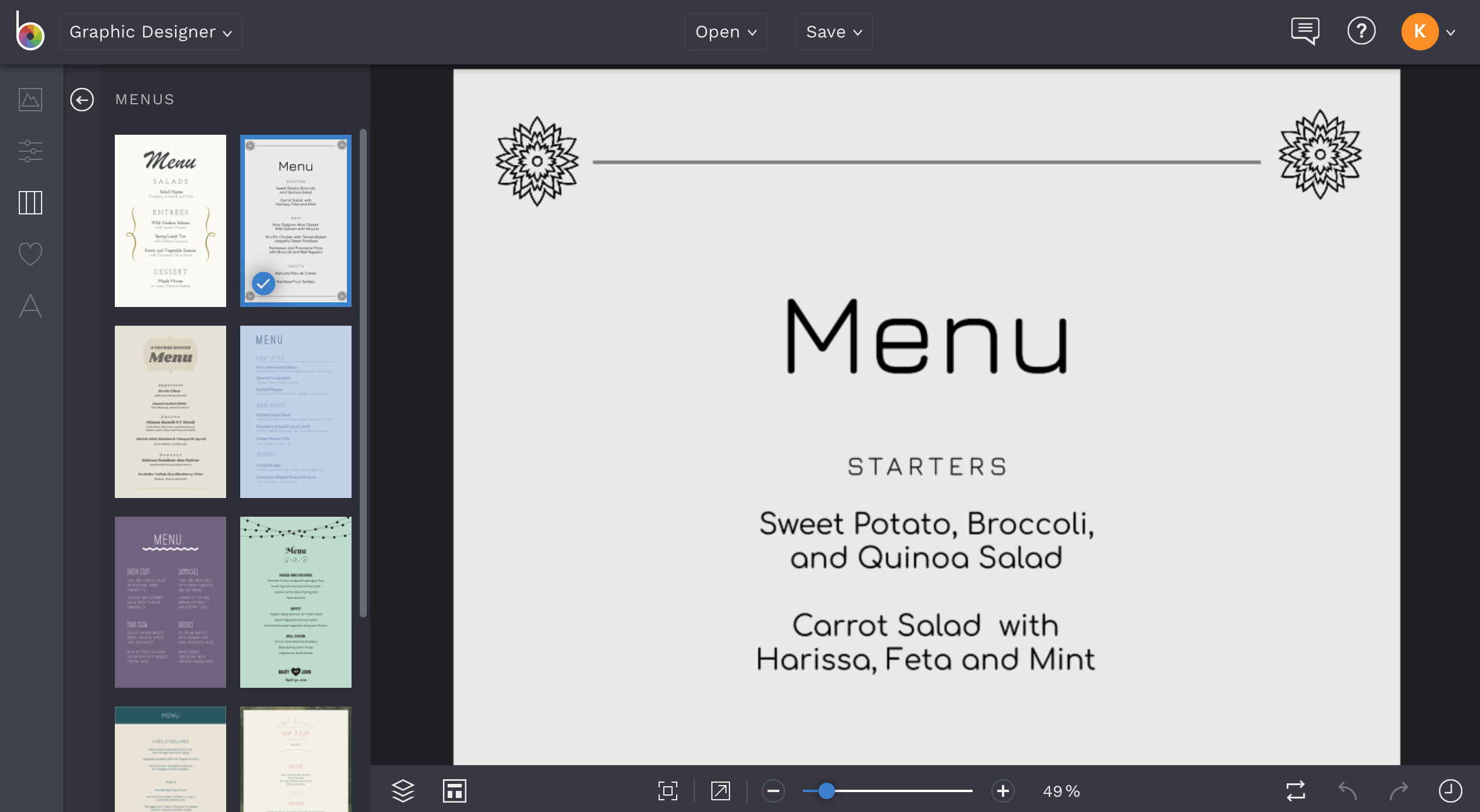
Task: Redo the last action
Action: pyautogui.click(x=1399, y=791)
